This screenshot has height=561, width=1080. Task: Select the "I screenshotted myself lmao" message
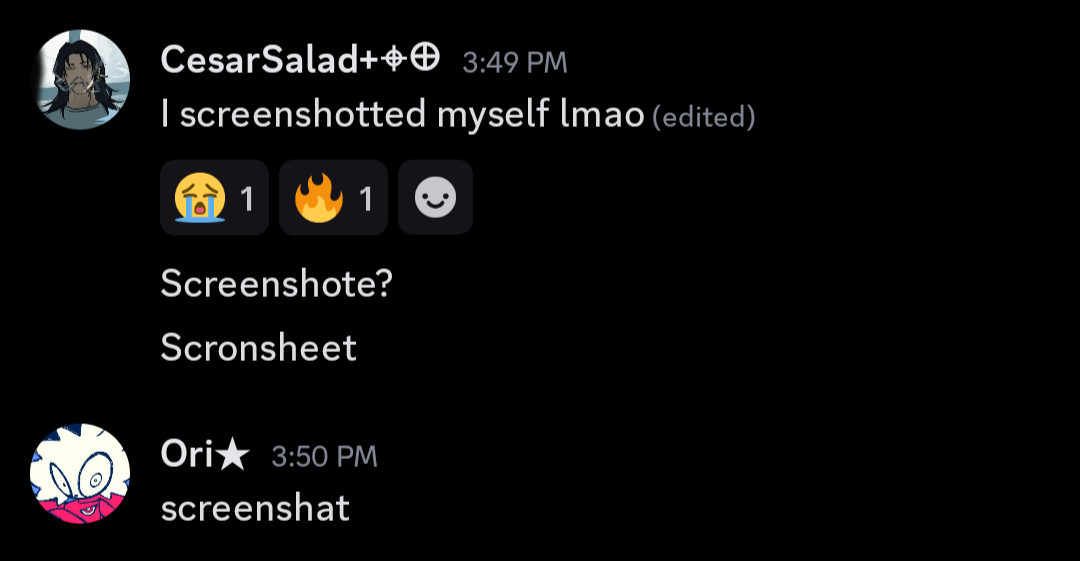tap(400, 115)
